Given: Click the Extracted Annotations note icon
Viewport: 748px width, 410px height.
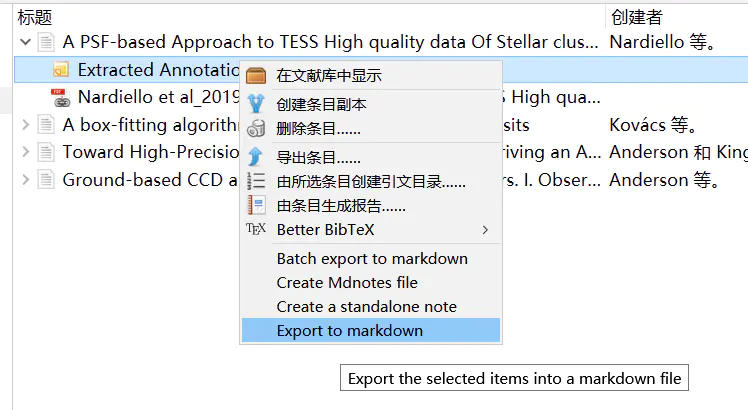Looking at the screenshot, I should pyautogui.click(x=60, y=70).
